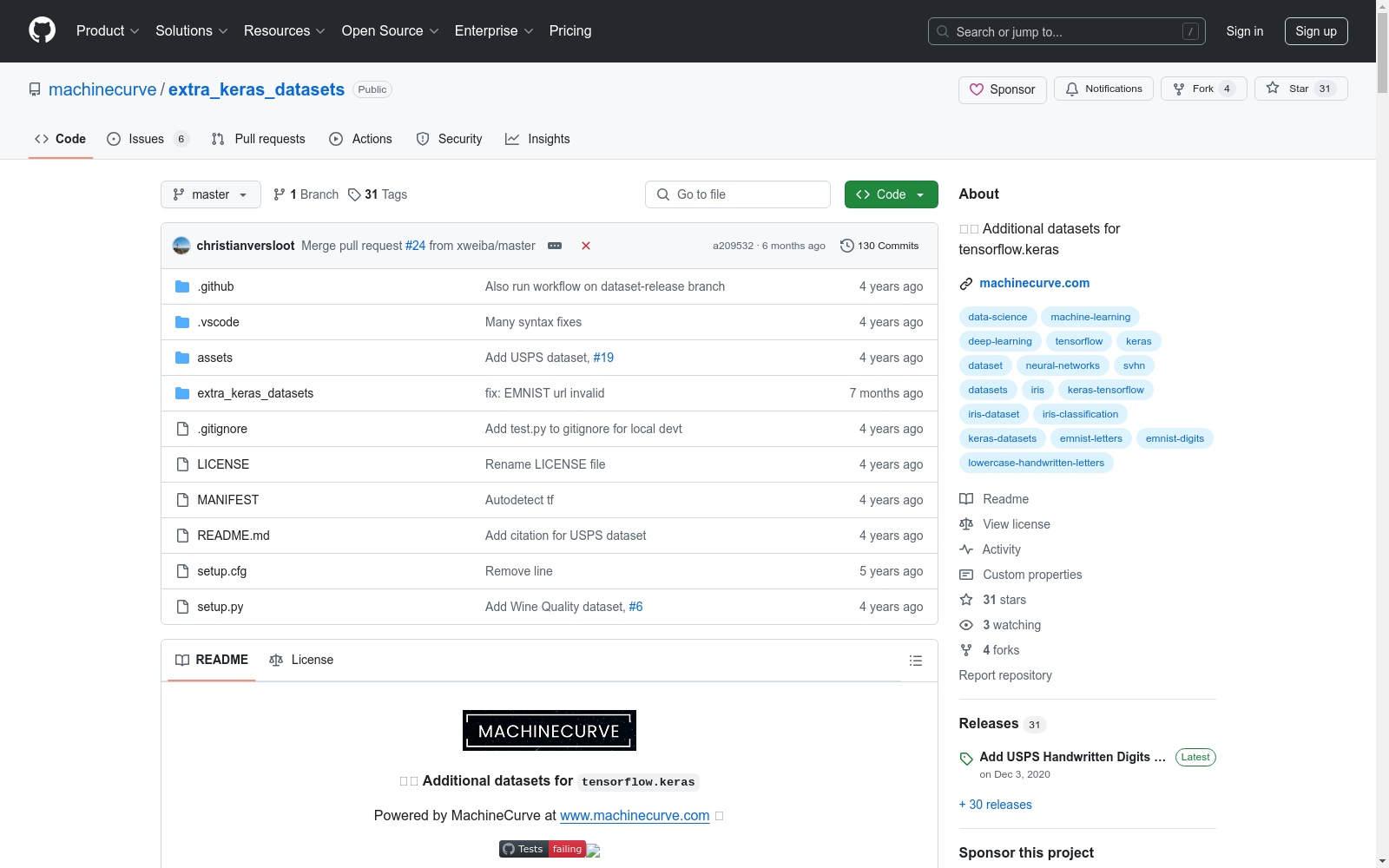Click the emnist-digits topic tag
Viewport: 1389px width, 868px height.
1175,438
